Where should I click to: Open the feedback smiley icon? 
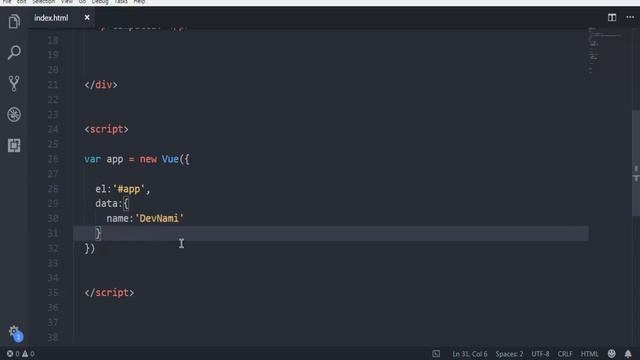611,353
